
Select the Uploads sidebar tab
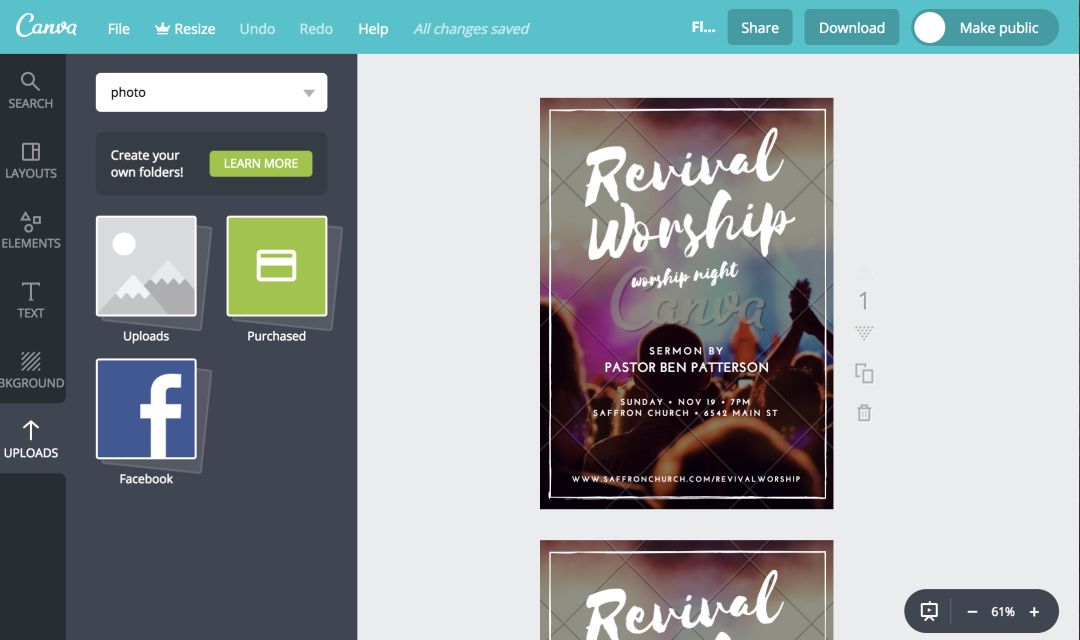coord(30,440)
